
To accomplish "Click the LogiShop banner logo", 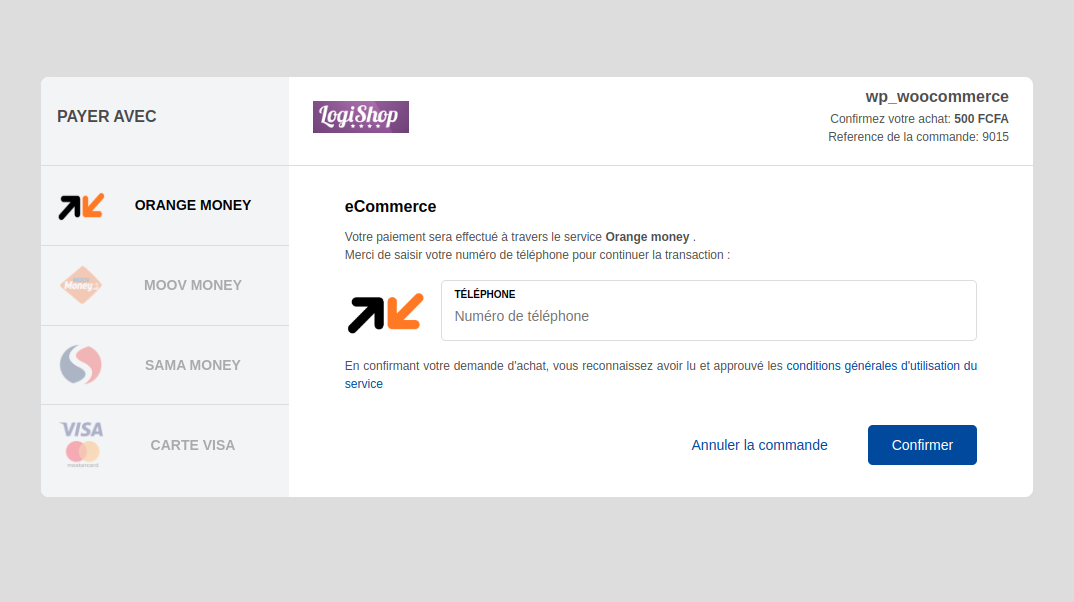I will point(360,116).
